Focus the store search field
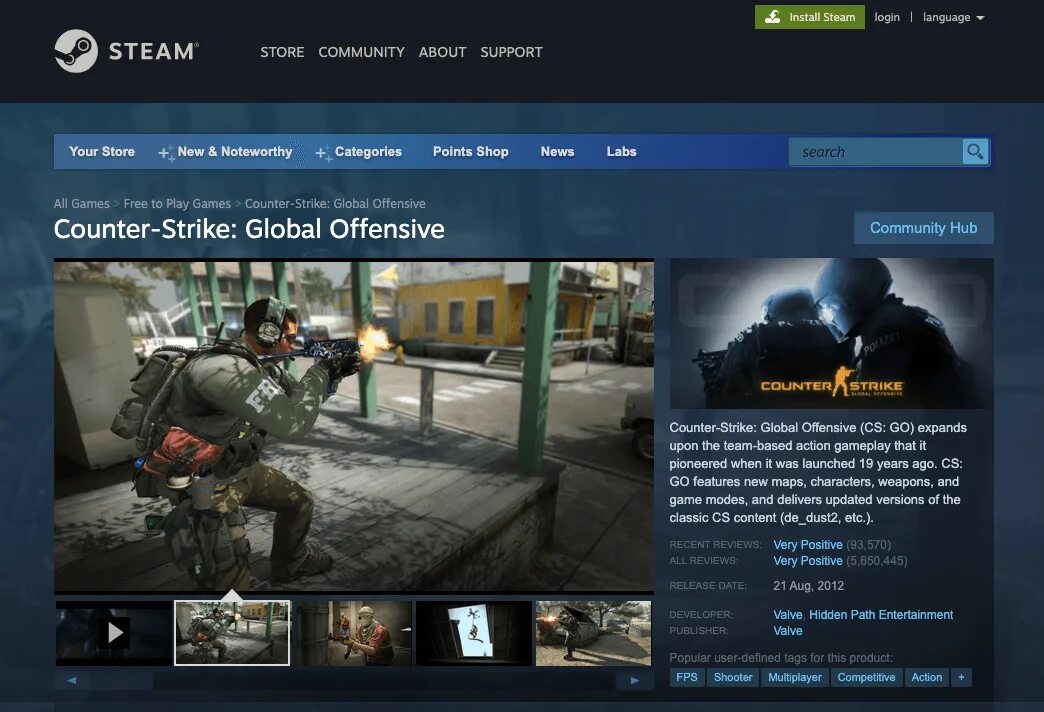The image size is (1044, 712). pos(876,152)
